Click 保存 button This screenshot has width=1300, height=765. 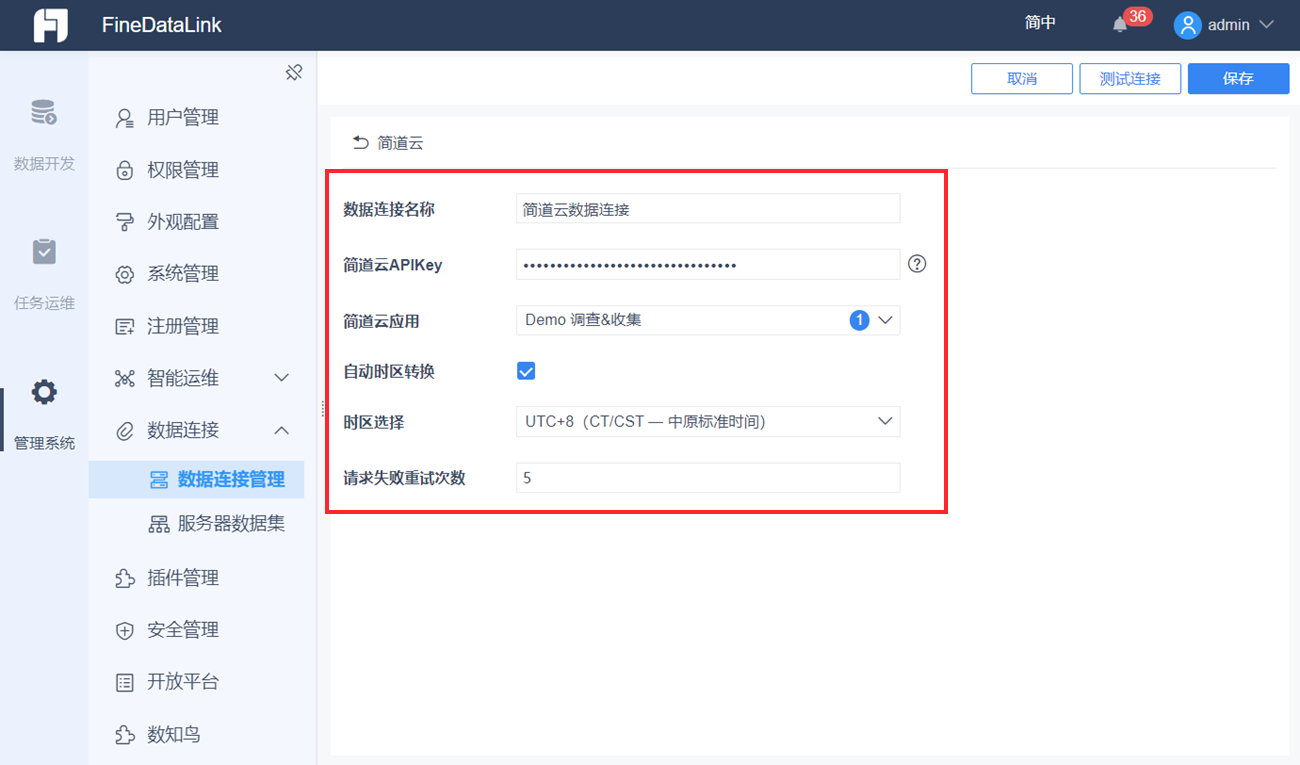click(x=1238, y=79)
